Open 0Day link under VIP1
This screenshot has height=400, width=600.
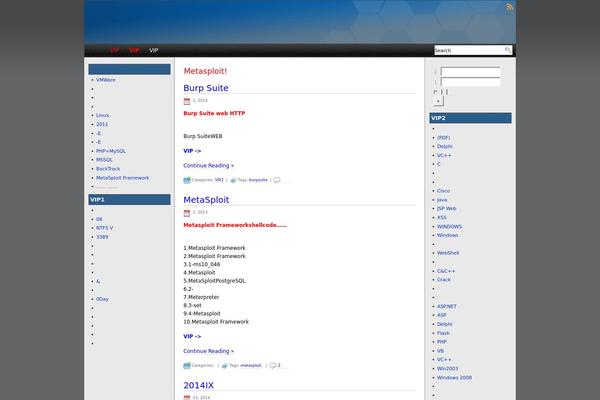pyautogui.click(x=102, y=299)
